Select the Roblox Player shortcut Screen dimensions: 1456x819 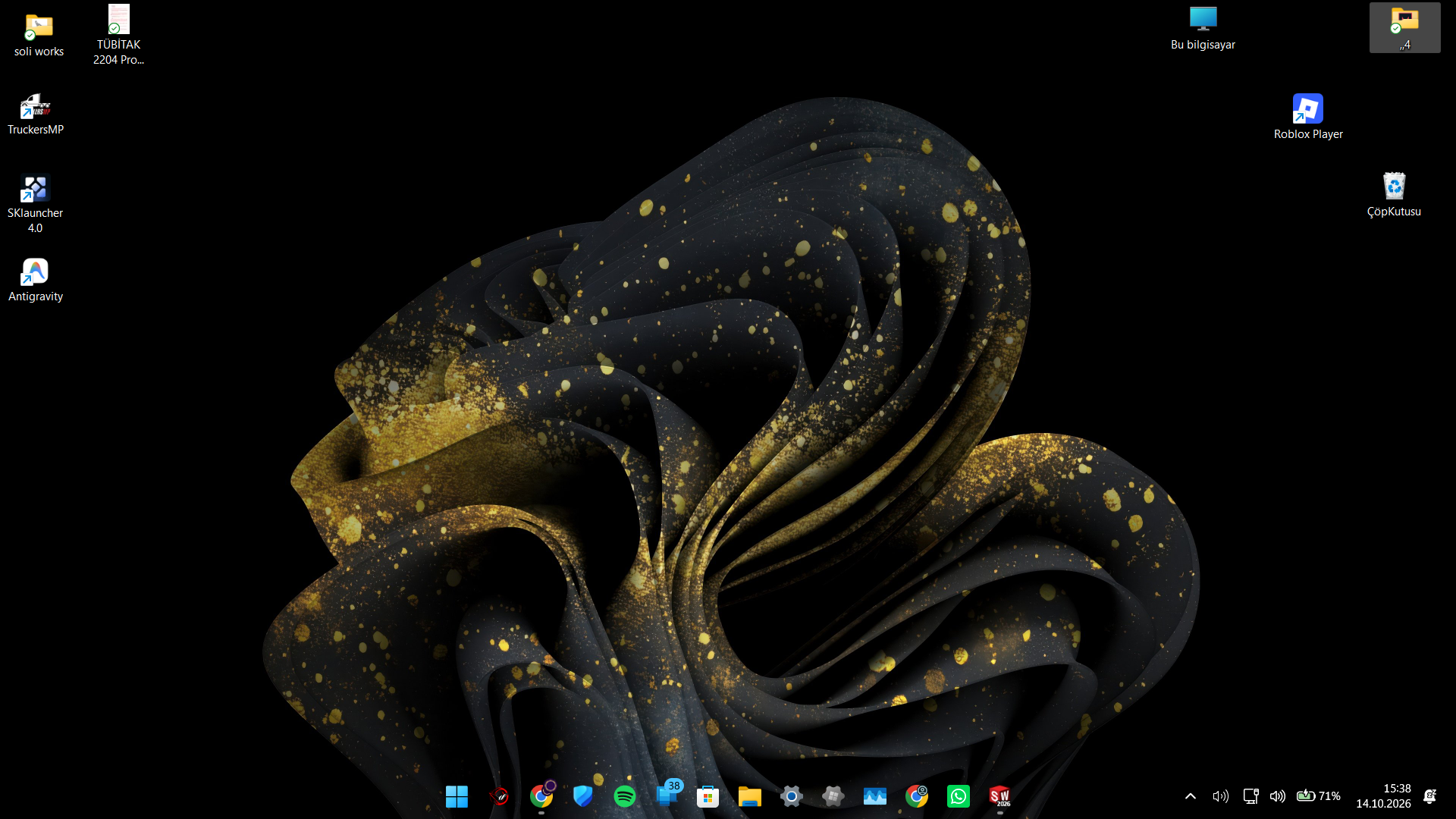(1308, 117)
